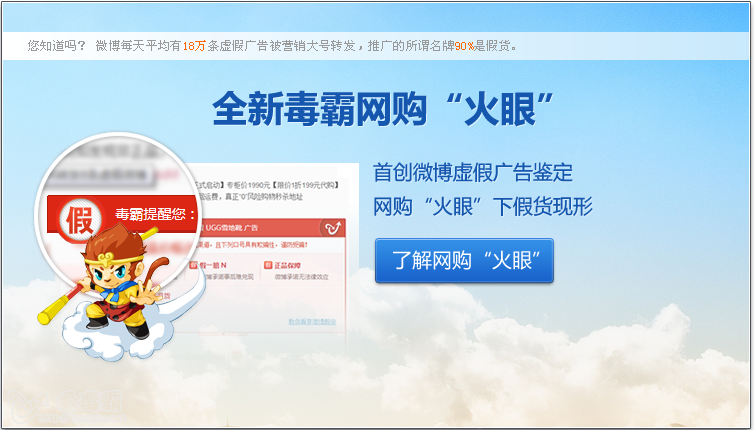This screenshot has width=755, height=430.
Task: Click the blurred weibo post thumbnail in the magnifier
Action: (x=101, y=174)
